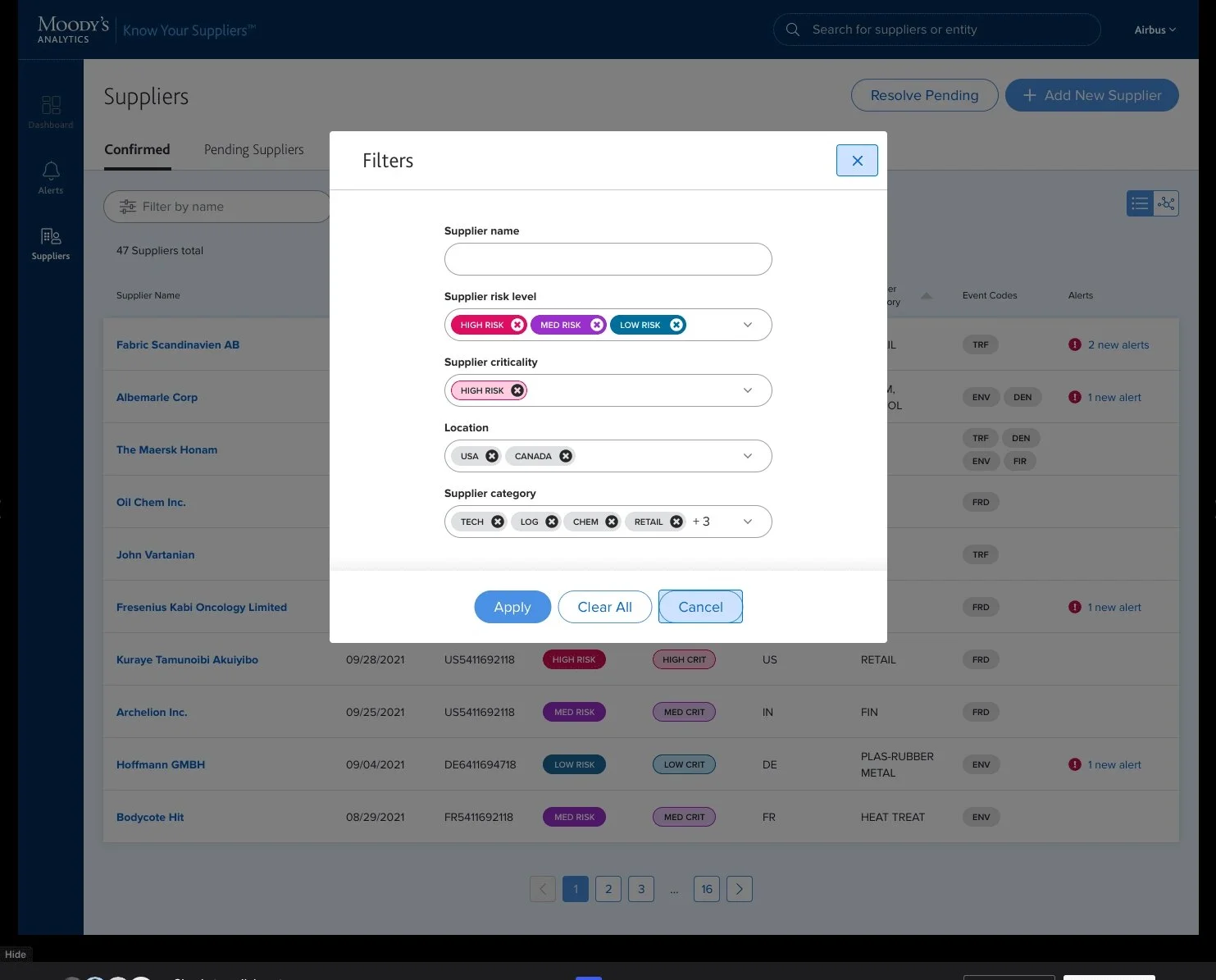Open Dashboard from the sidebar
Image resolution: width=1216 pixels, height=980 pixels.
click(51, 112)
